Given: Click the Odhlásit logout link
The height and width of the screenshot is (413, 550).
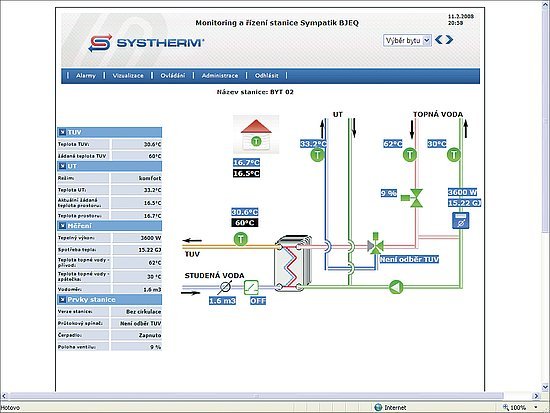Looking at the screenshot, I should (267, 75).
